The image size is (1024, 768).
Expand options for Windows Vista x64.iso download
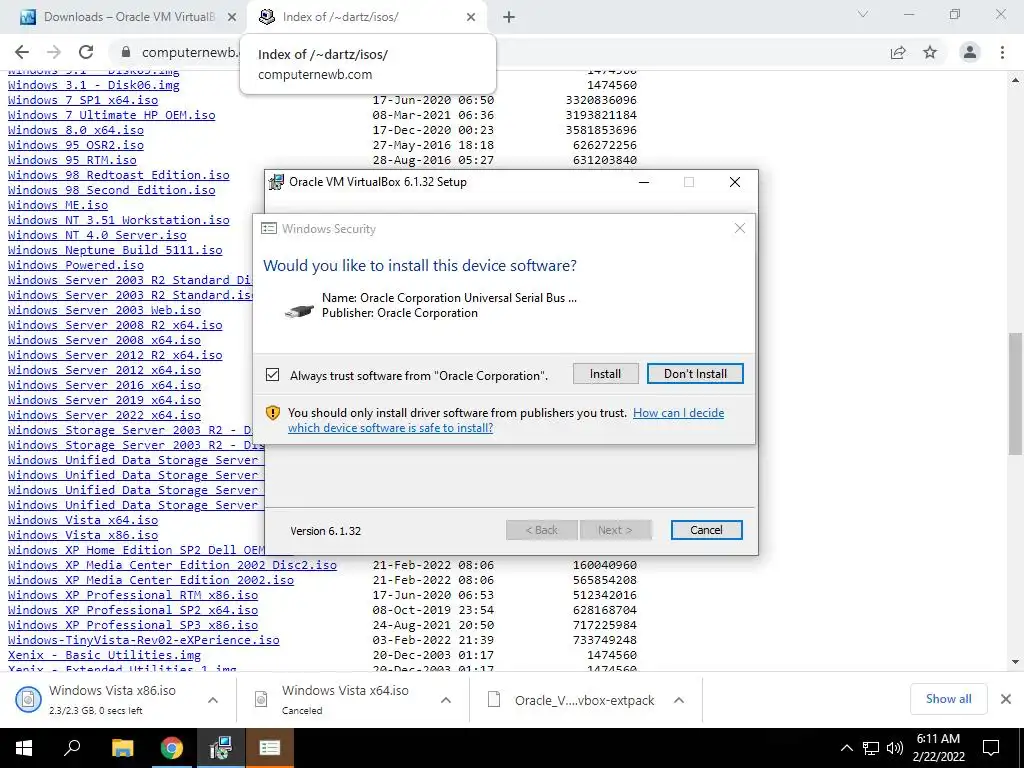(446, 700)
